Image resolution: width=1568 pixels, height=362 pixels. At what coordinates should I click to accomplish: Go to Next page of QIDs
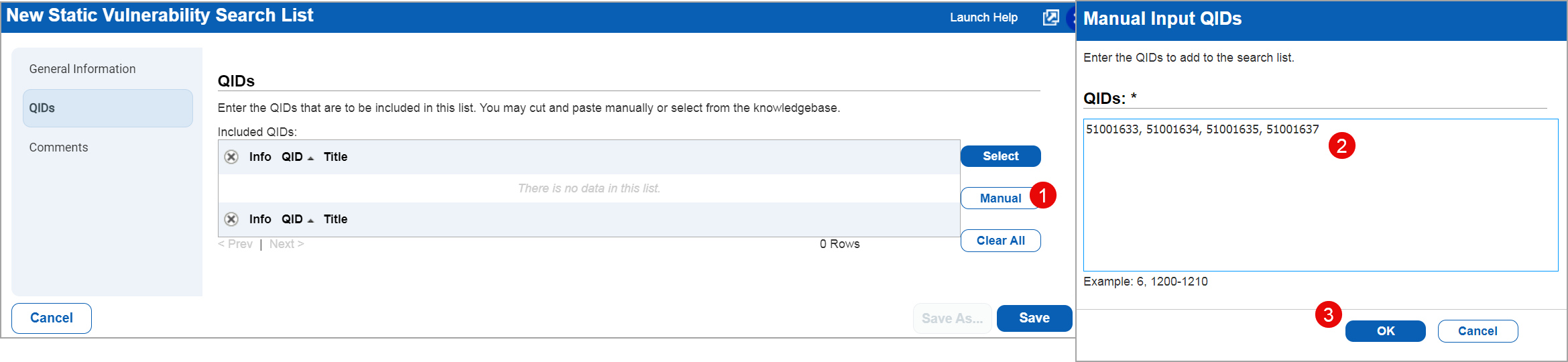pyautogui.click(x=286, y=244)
